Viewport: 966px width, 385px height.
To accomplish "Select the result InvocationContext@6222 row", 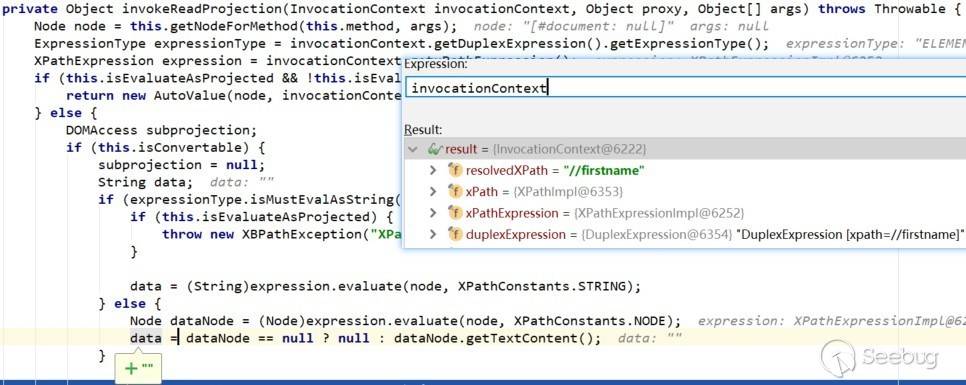I will click(684, 149).
